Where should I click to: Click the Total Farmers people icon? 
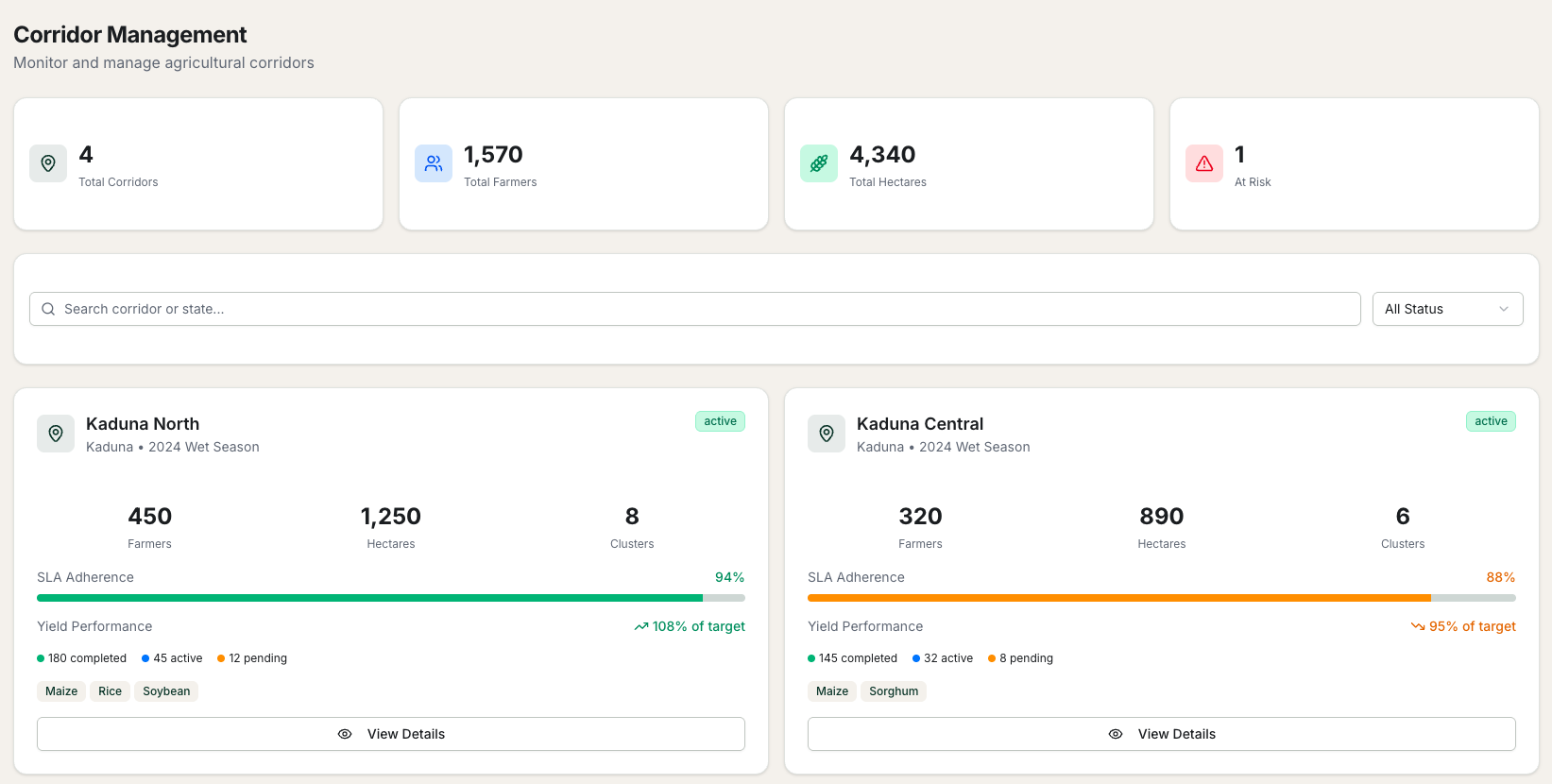(434, 163)
